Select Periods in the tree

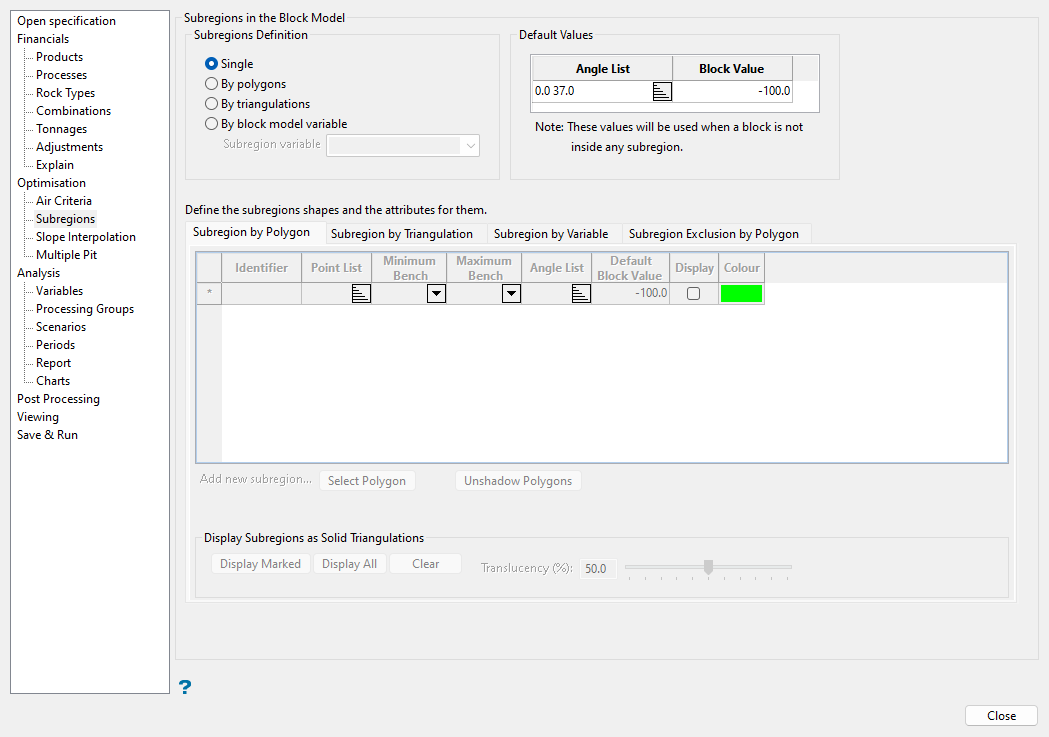(x=56, y=346)
